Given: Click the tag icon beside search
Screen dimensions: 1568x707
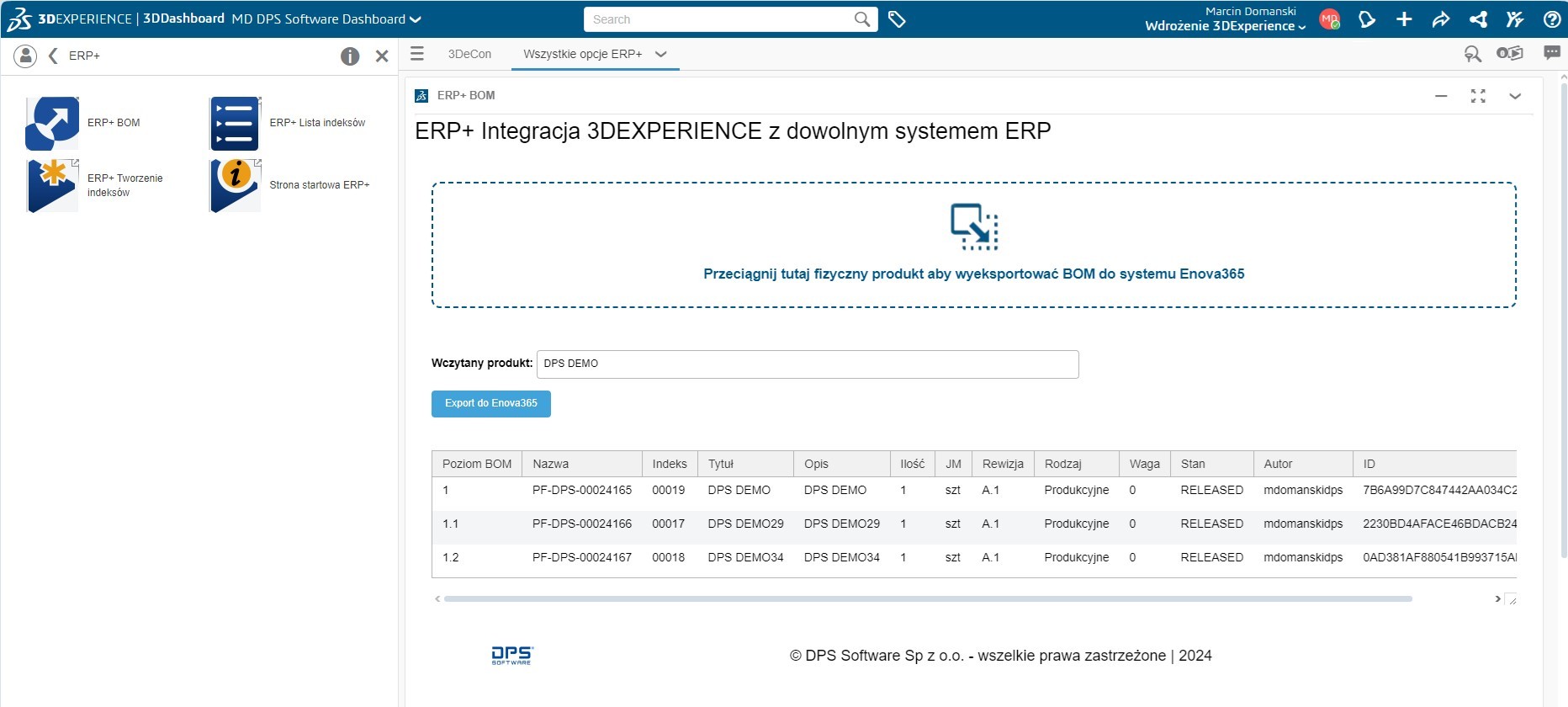Looking at the screenshot, I should click(897, 19).
